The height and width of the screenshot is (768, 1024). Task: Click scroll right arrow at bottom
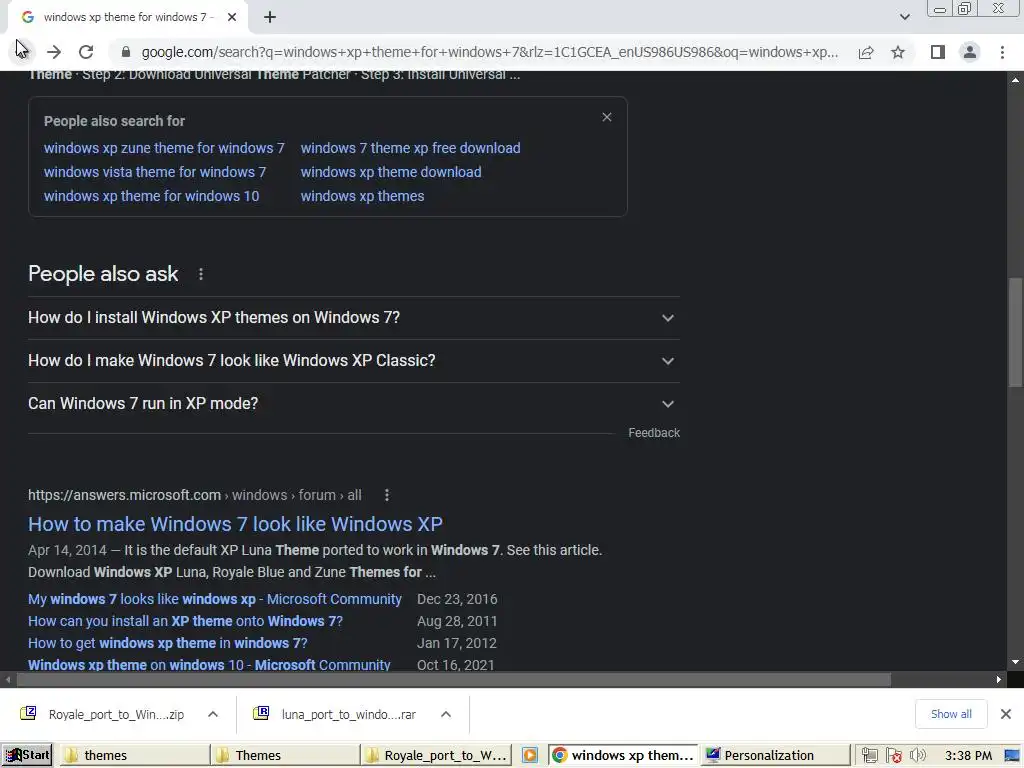(999, 680)
